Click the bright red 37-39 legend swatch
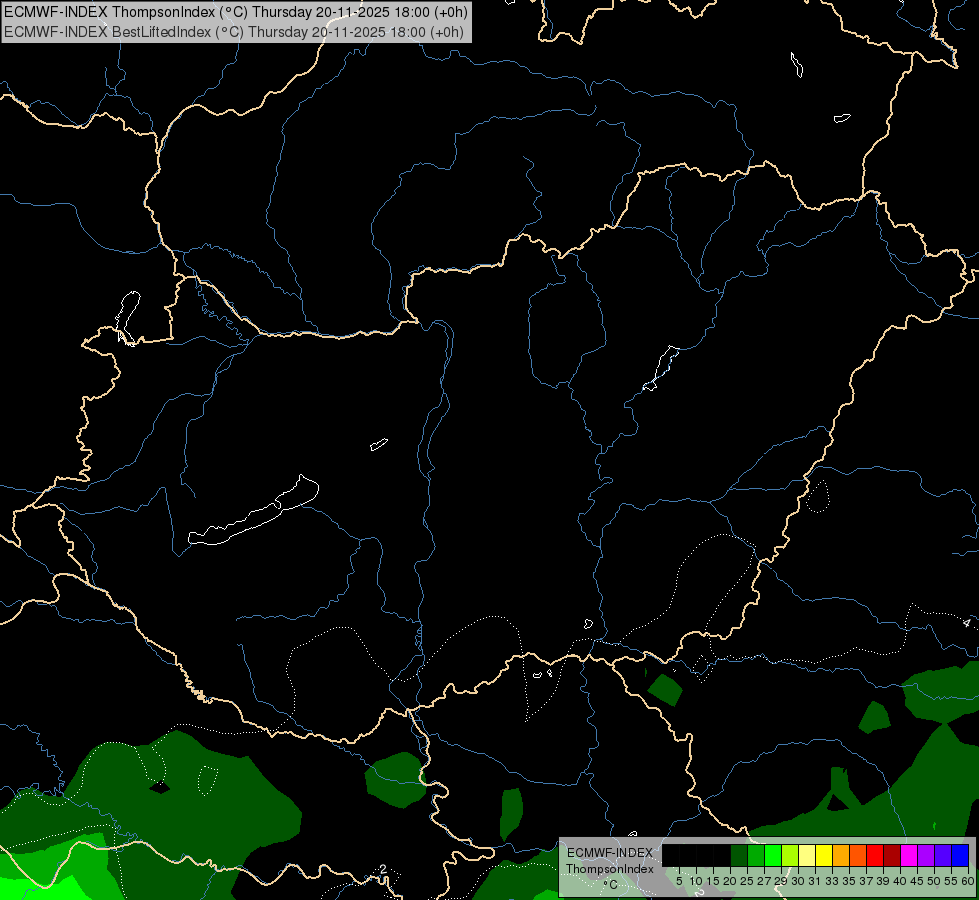The width and height of the screenshot is (979, 900). [875, 856]
